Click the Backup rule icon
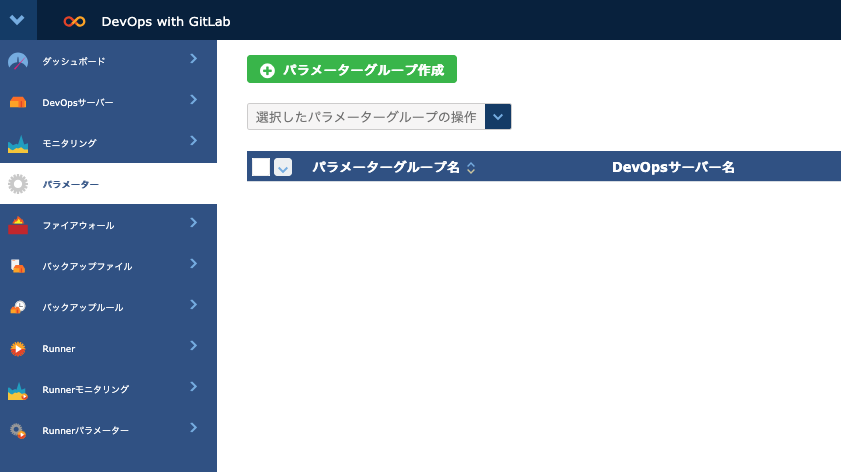 pyautogui.click(x=18, y=307)
